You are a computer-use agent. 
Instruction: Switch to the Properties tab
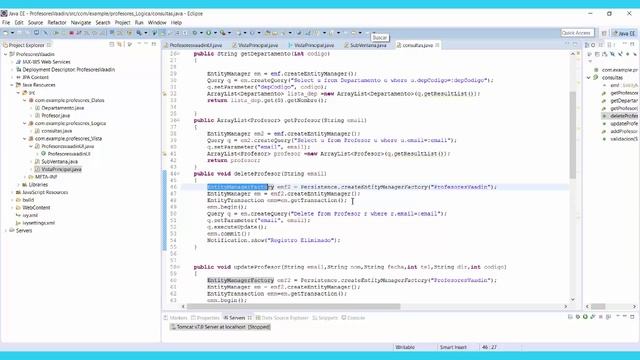click(x=206, y=318)
